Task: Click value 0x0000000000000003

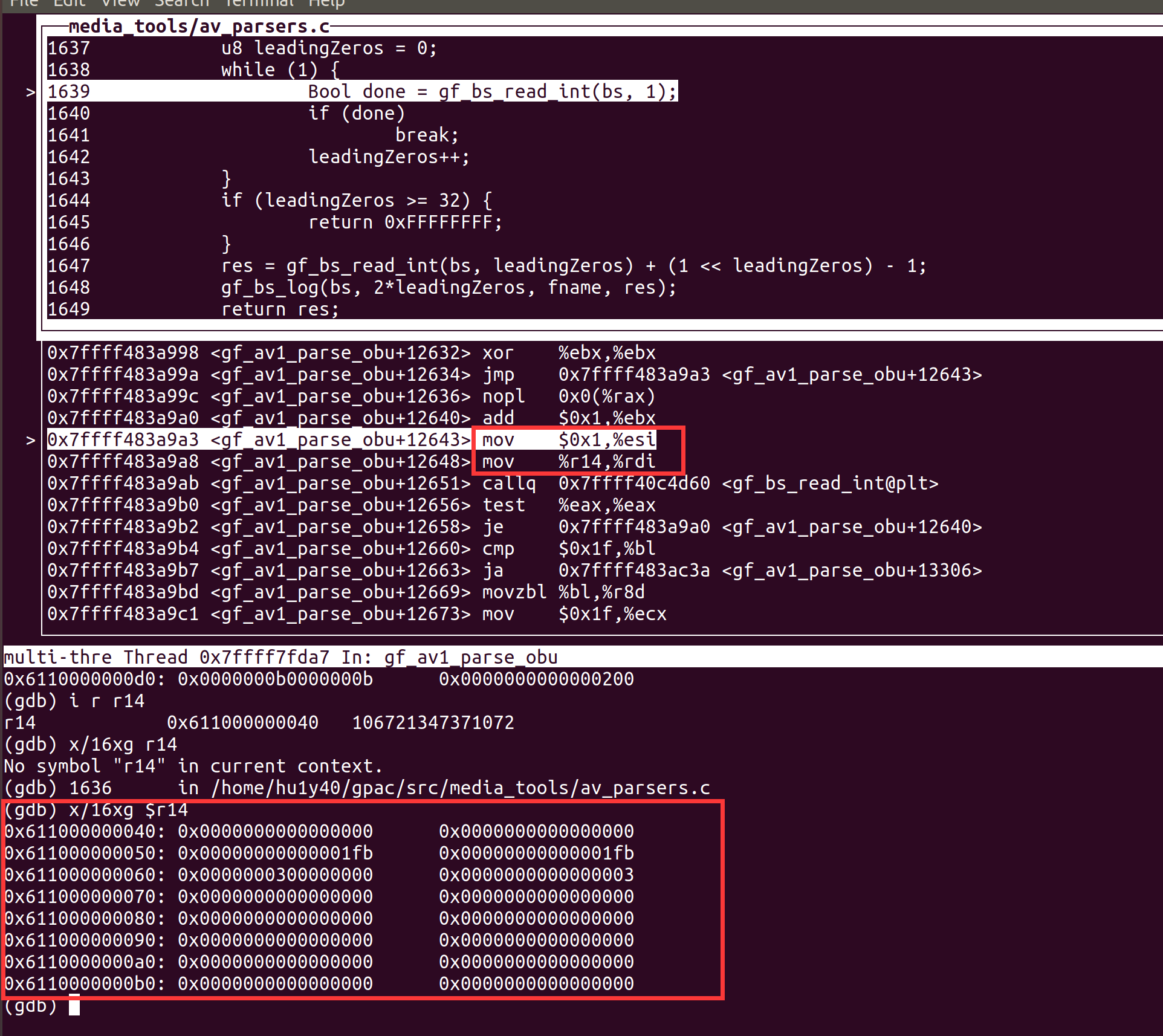Action: coord(536,875)
